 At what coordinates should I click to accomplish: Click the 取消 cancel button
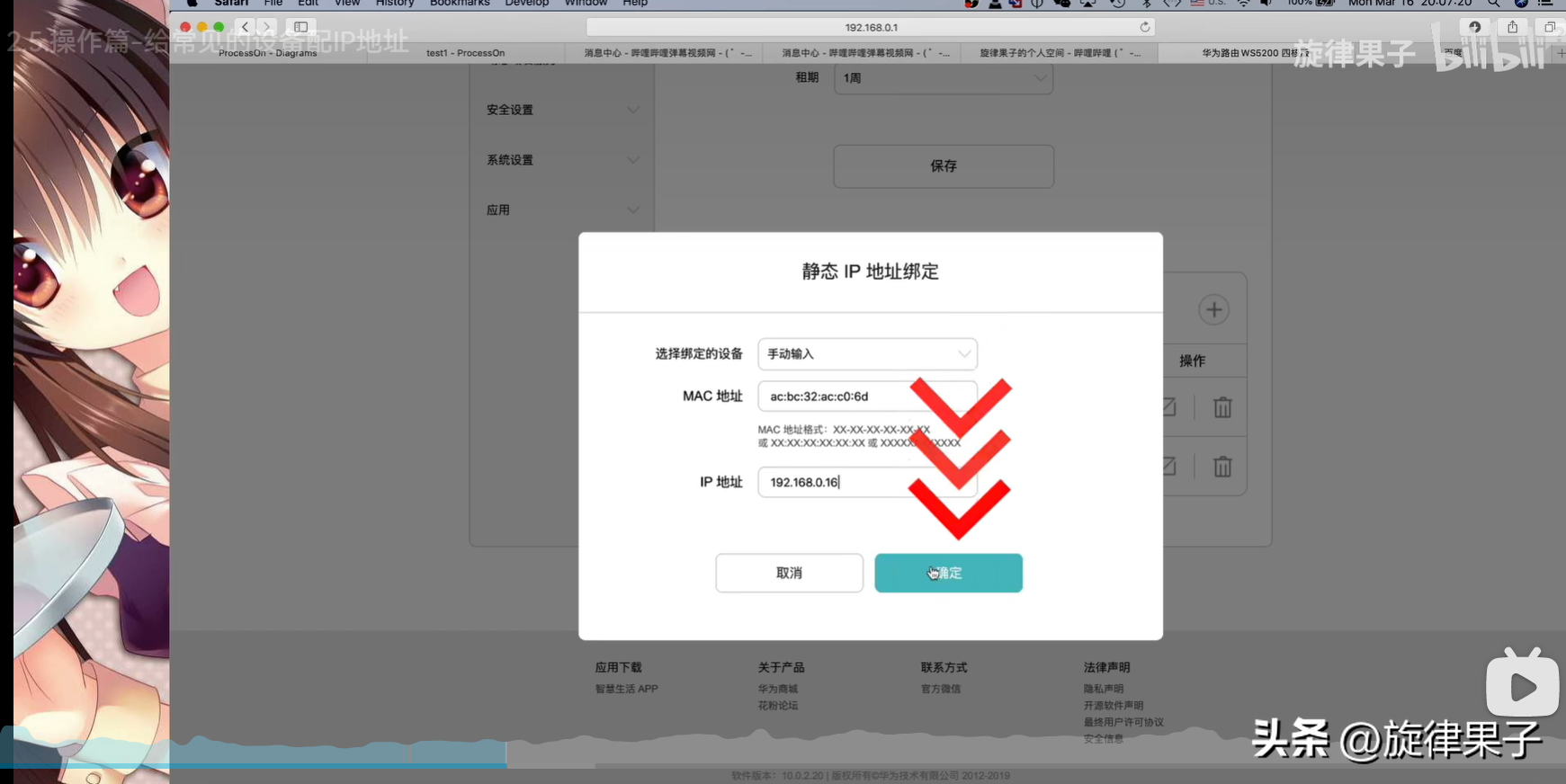(789, 573)
